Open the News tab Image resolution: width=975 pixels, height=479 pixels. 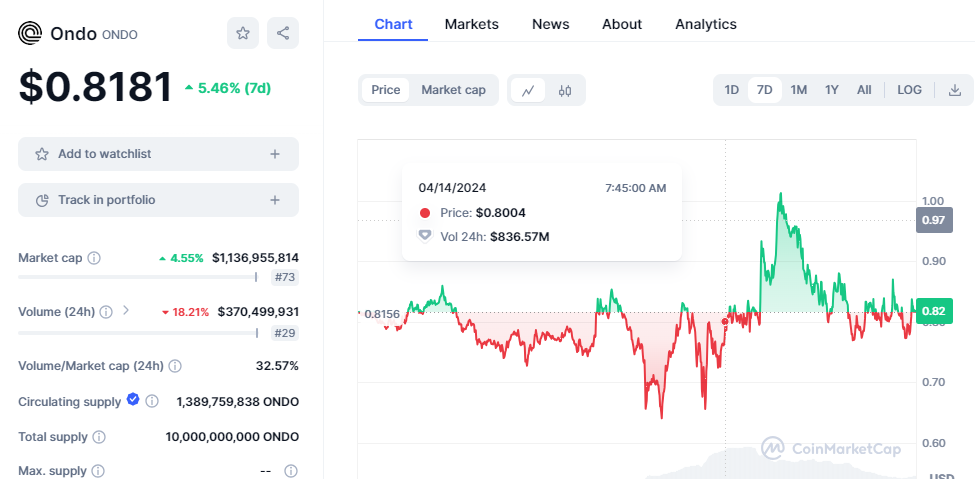550,24
